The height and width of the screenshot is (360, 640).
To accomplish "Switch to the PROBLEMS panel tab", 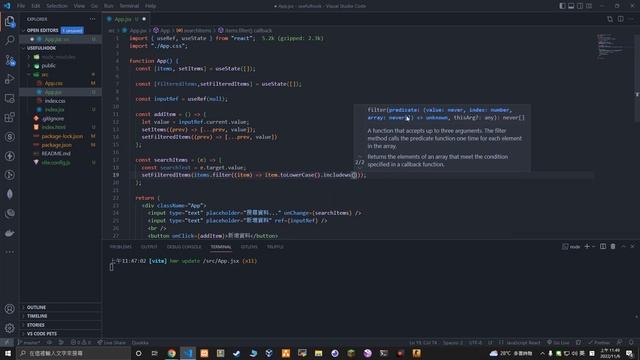I will (x=121, y=247).
